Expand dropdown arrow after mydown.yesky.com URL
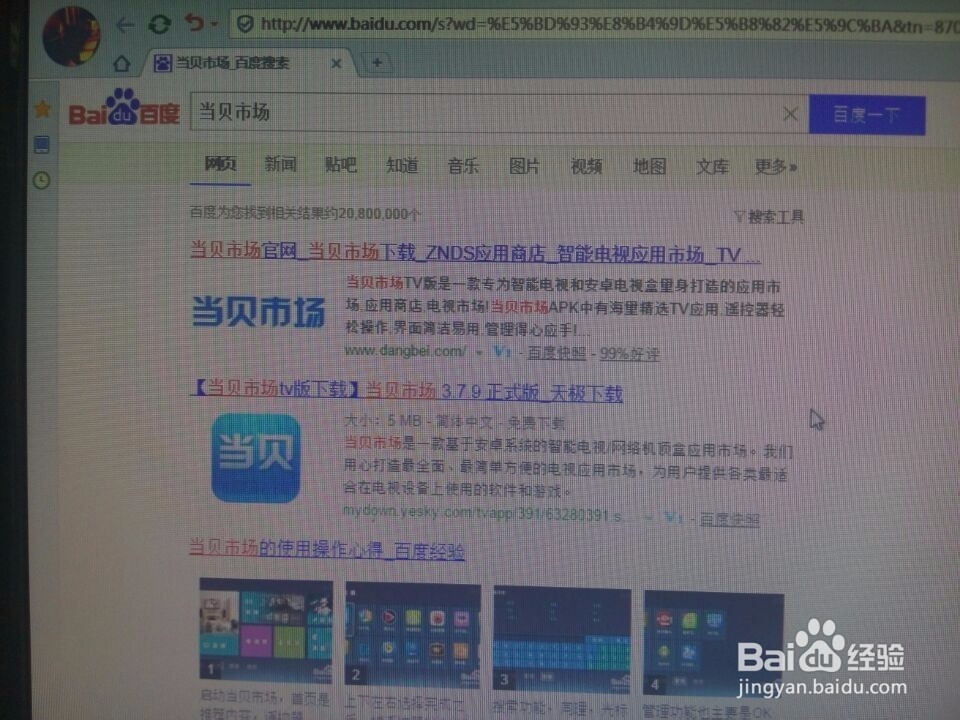This screenshot has height=720, width=960. coord(649,518)
